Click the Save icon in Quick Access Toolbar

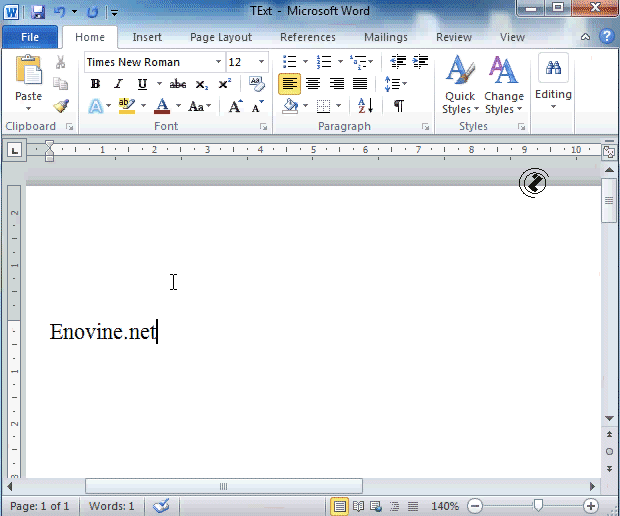click(38, 12)
